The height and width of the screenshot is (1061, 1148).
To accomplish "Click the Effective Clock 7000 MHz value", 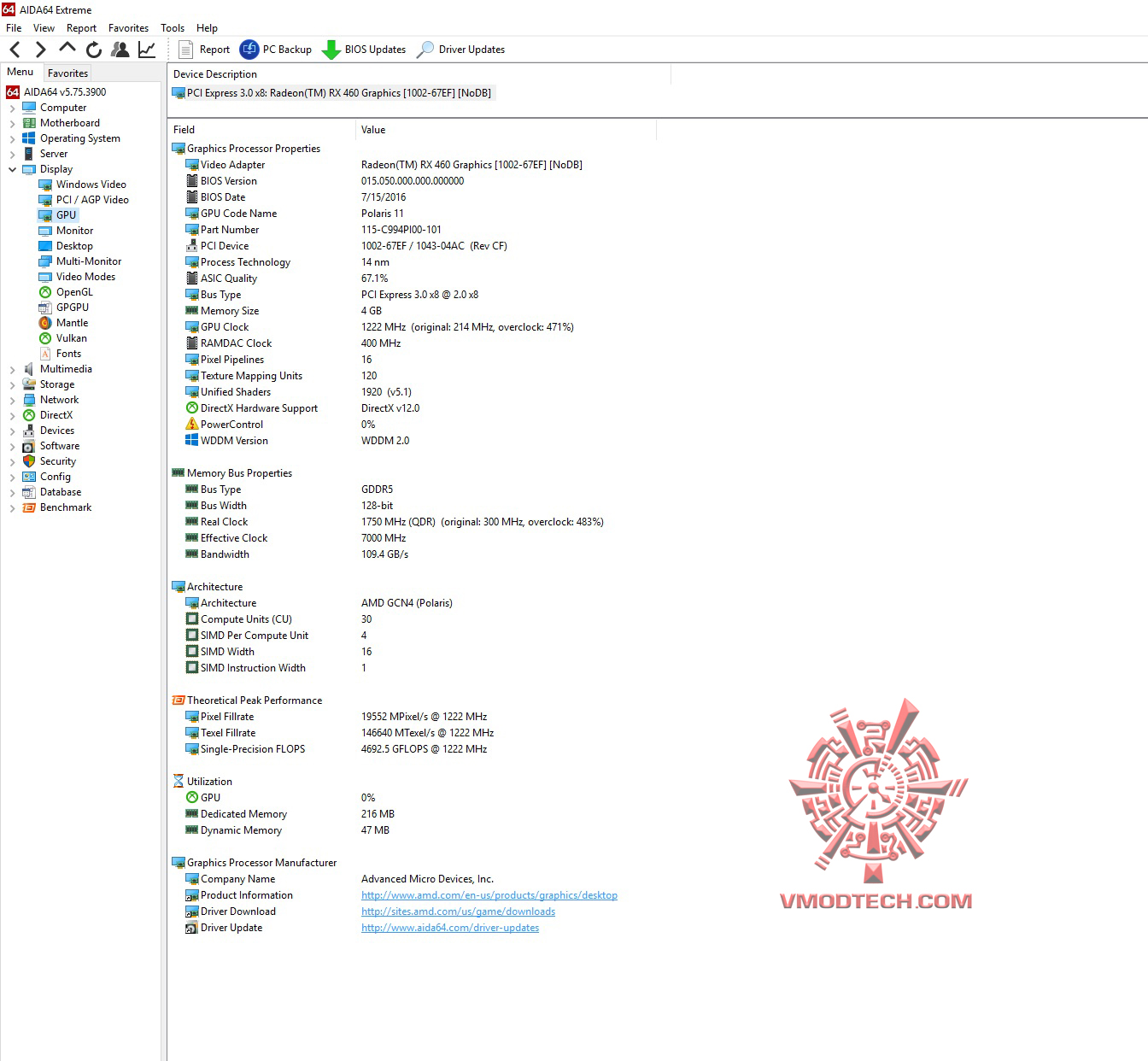I will [384, 538].
